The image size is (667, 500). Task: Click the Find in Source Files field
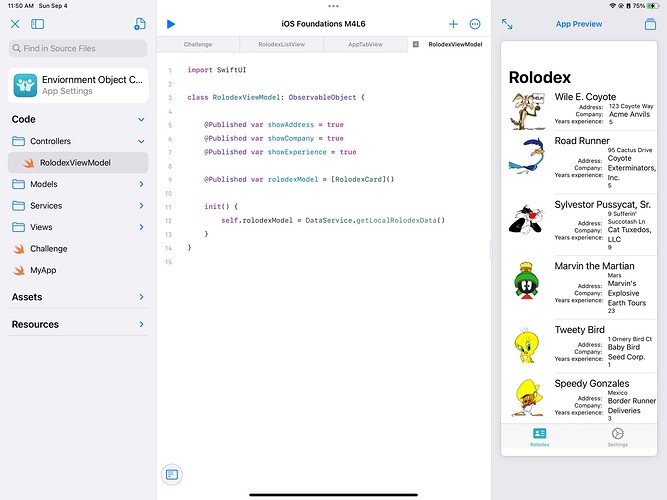pyautogui.click(x=78, y=49)
